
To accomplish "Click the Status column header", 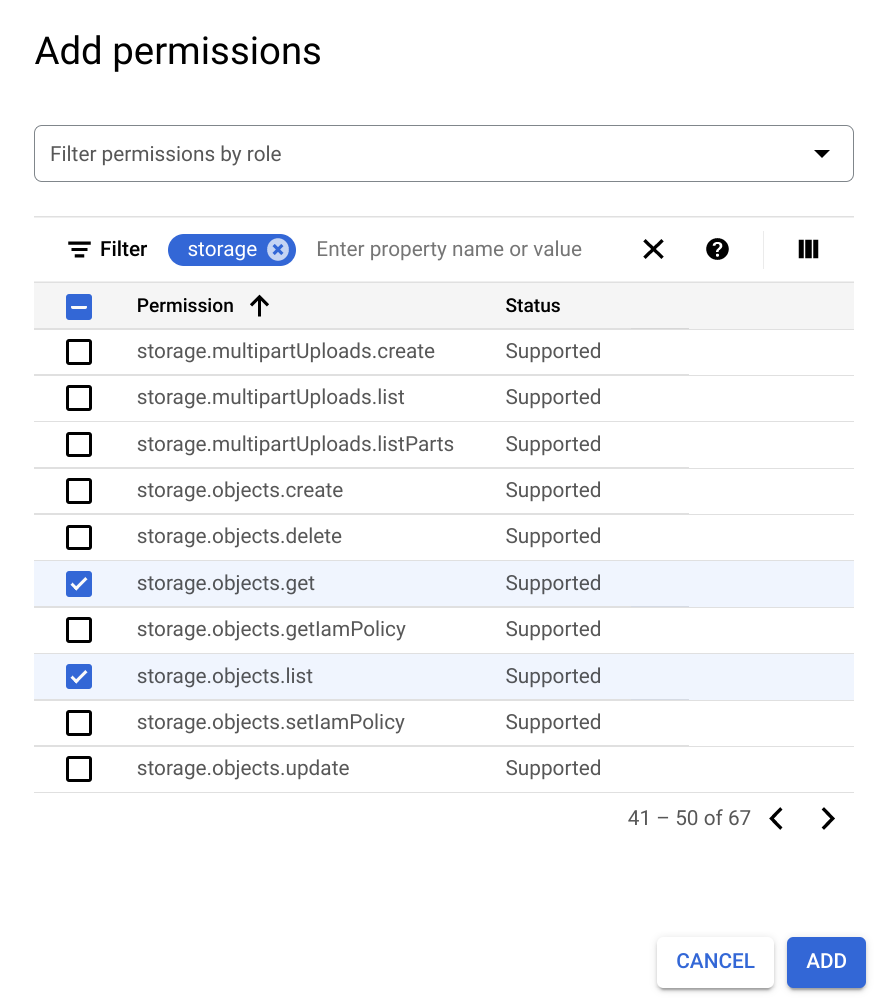I will tap(532, 306).
